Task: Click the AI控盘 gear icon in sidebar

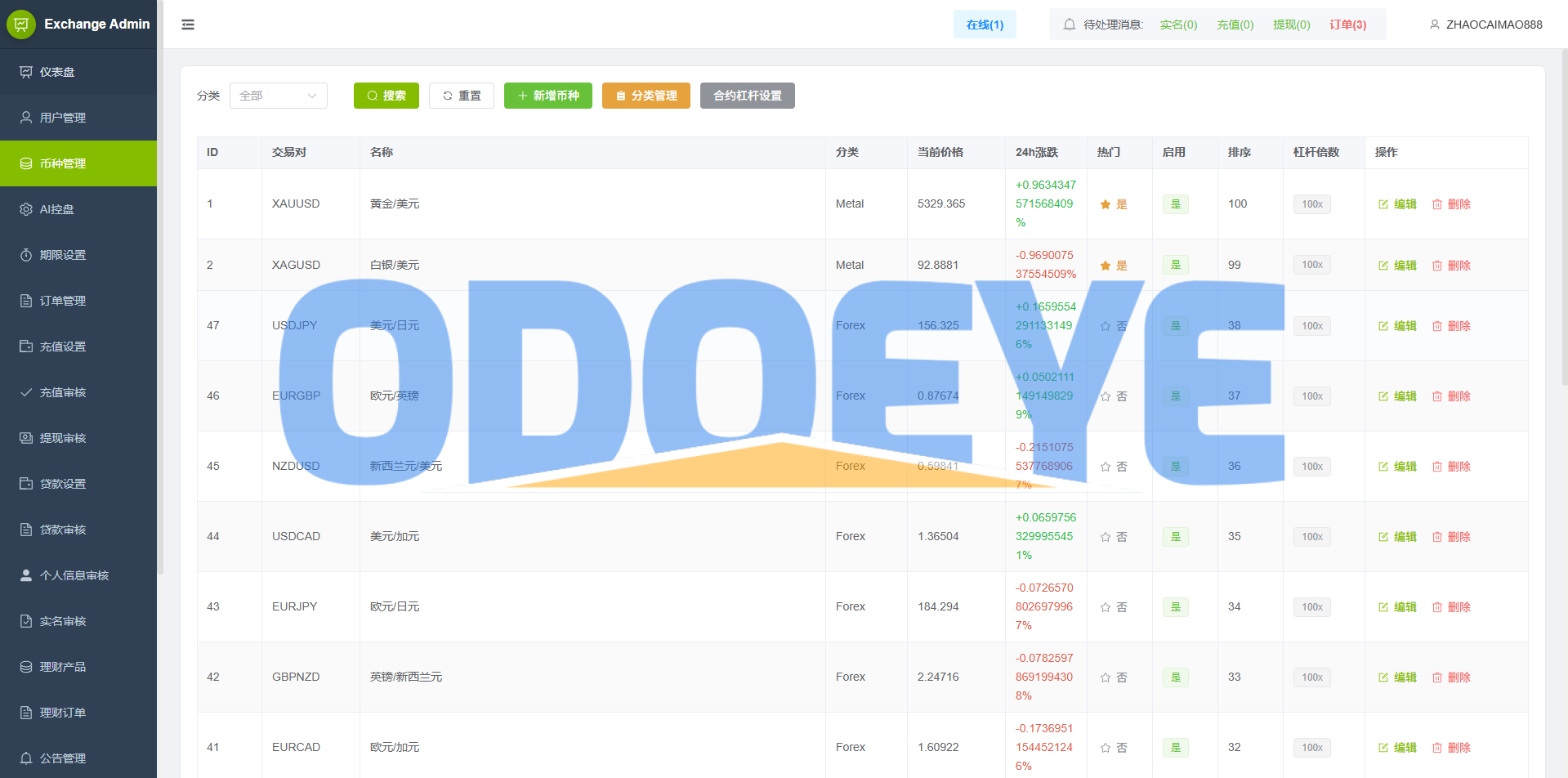Action: 26,209
